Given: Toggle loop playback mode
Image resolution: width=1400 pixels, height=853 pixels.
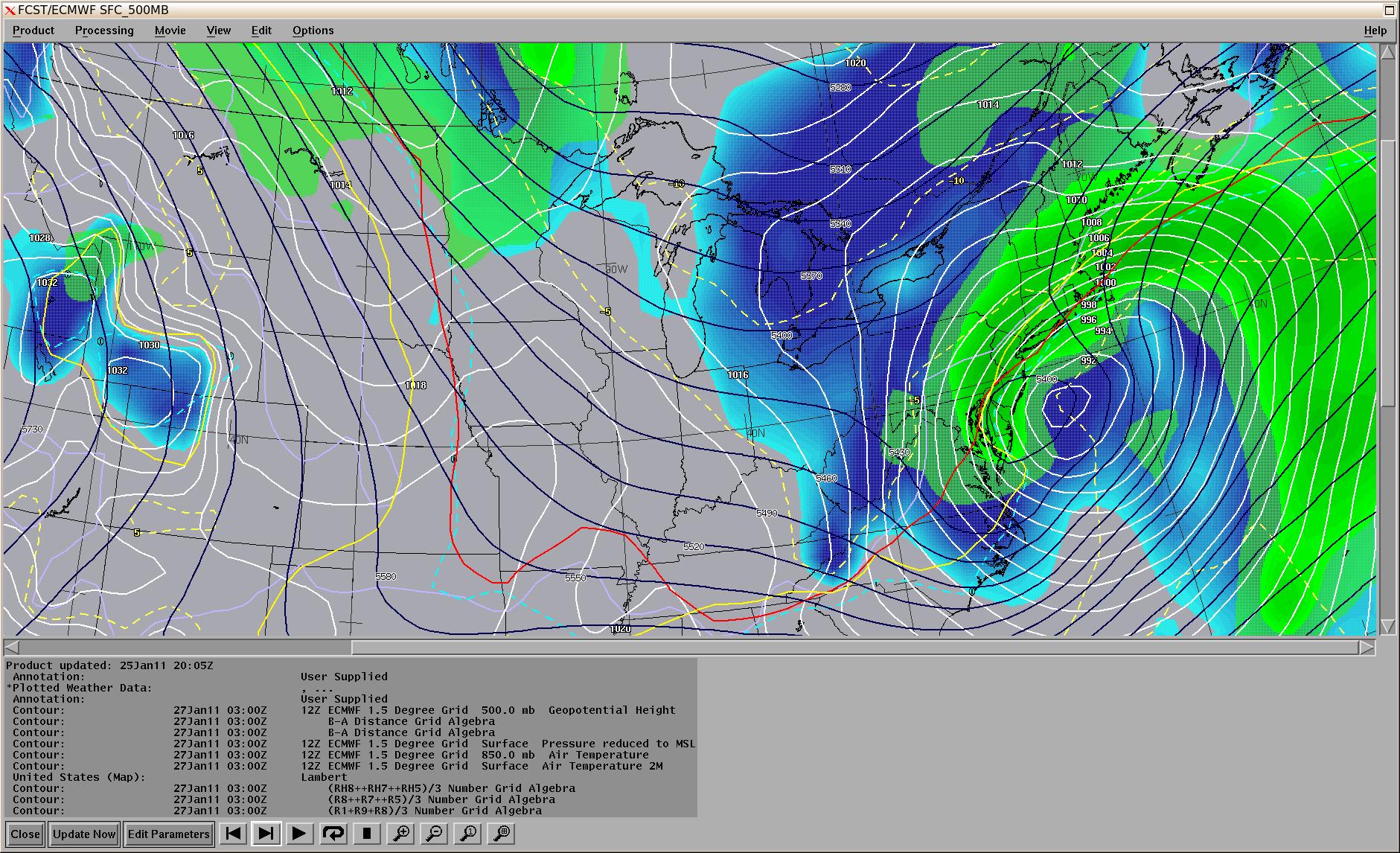Looking at the screenshot, I should (333, 834).
